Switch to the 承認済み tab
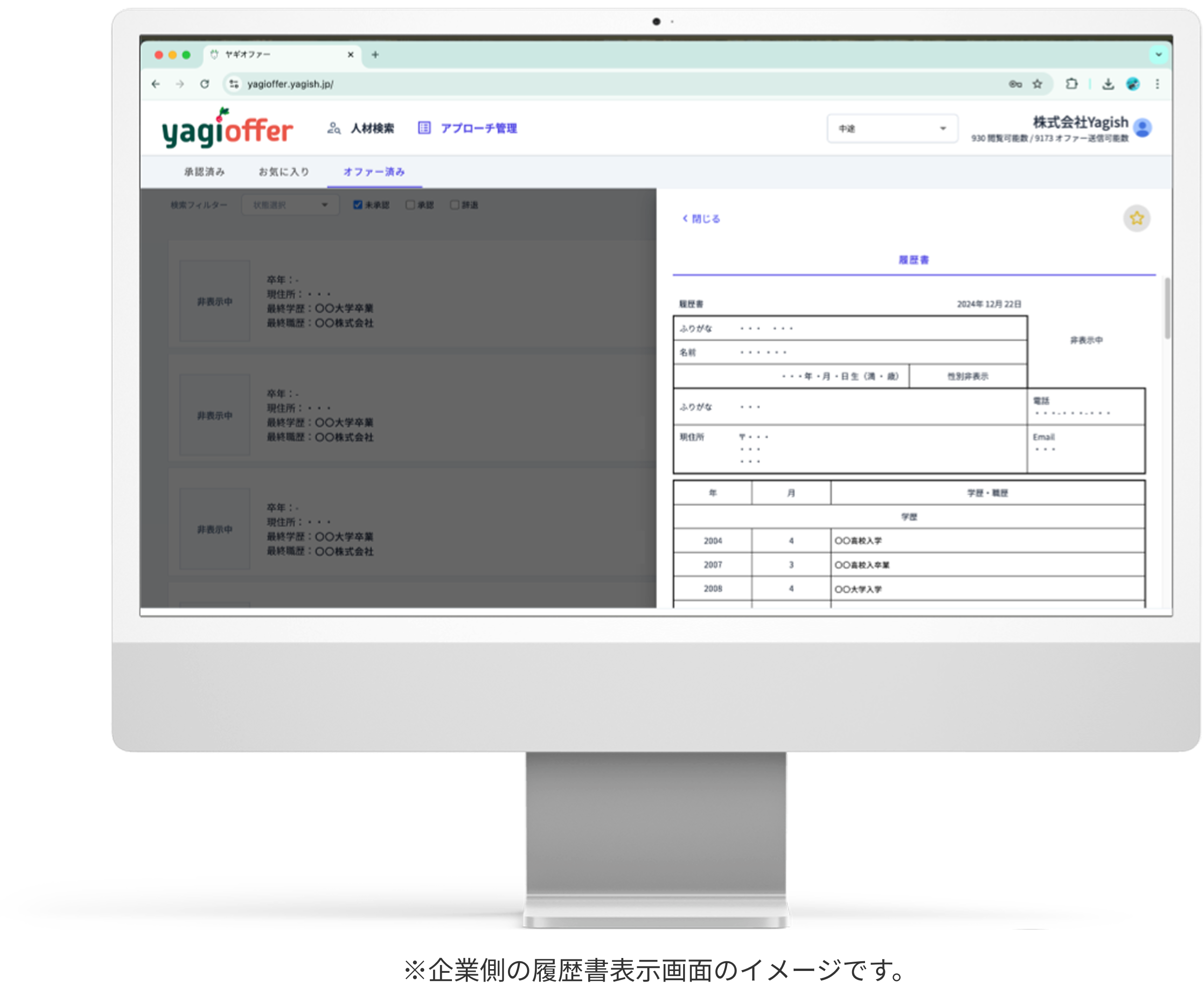Screen dimensions: 1204x989 [x=205, y=172]
